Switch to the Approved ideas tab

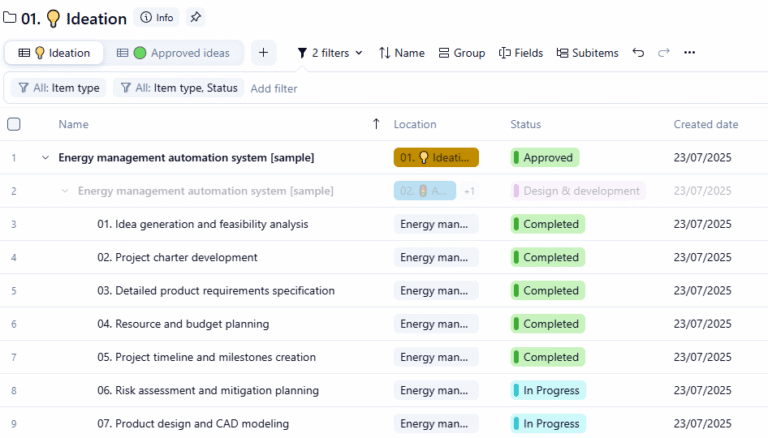pyautogui.click(x=173, y=53)
